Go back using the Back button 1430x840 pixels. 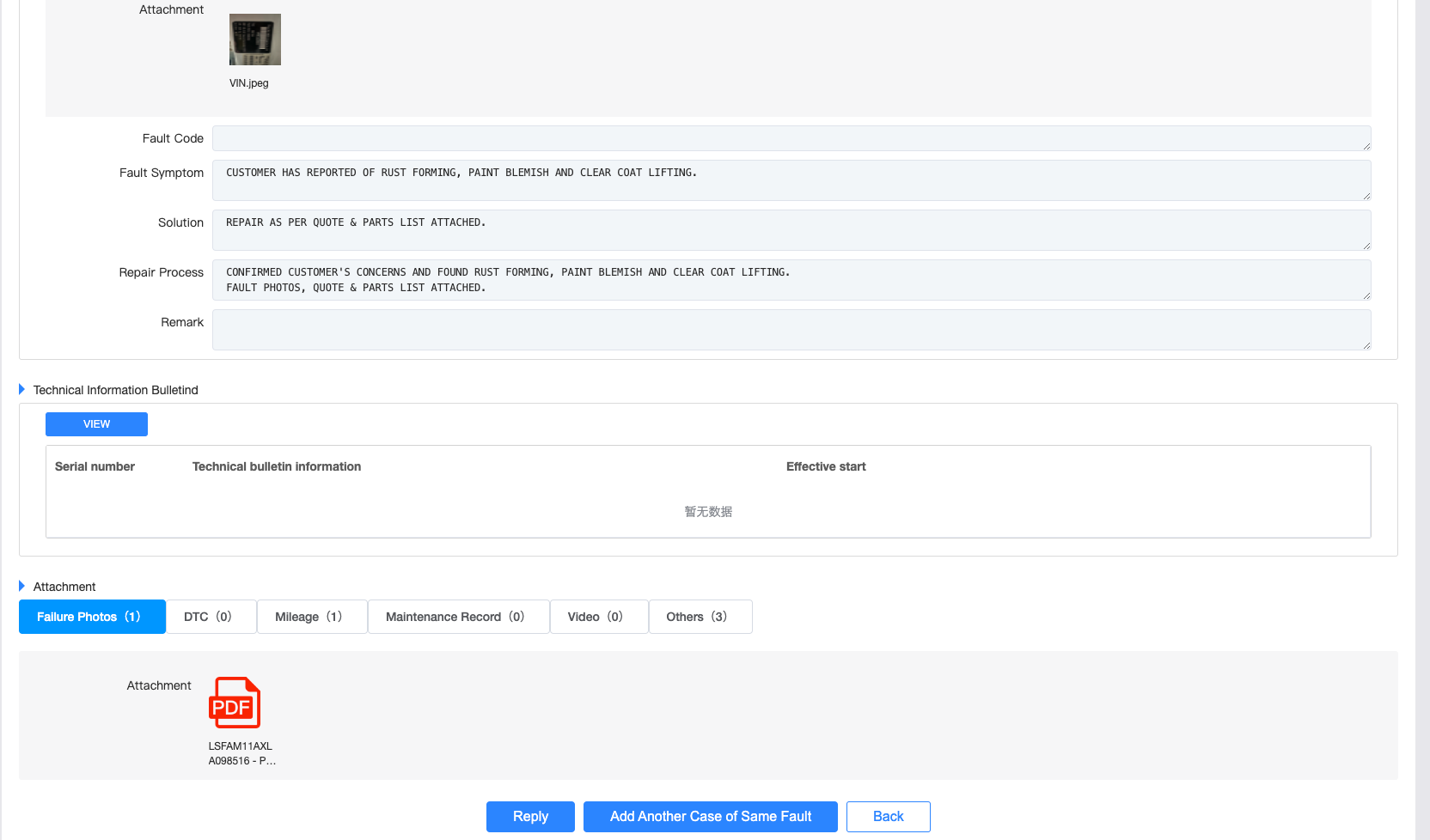tap(888, 817)
